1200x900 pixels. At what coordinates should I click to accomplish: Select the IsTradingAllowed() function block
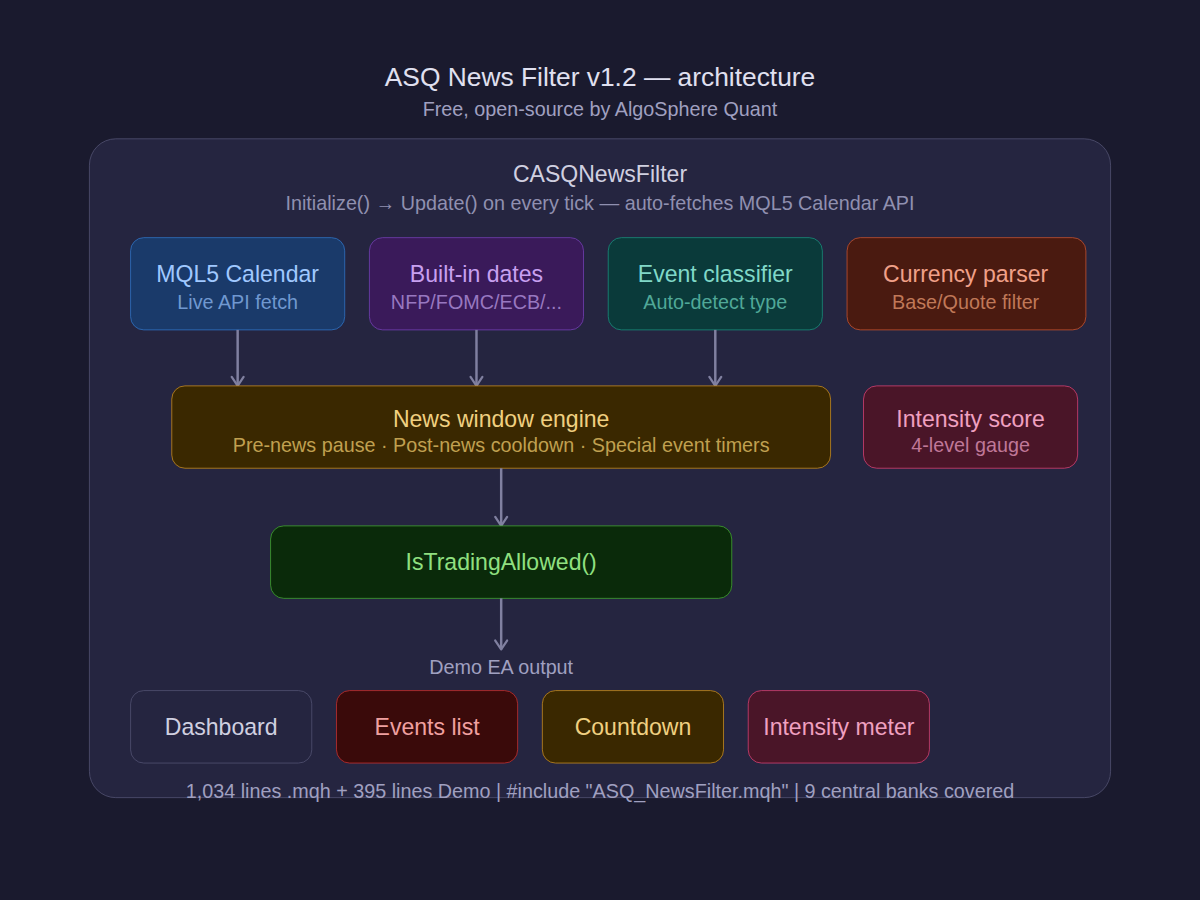501,562
